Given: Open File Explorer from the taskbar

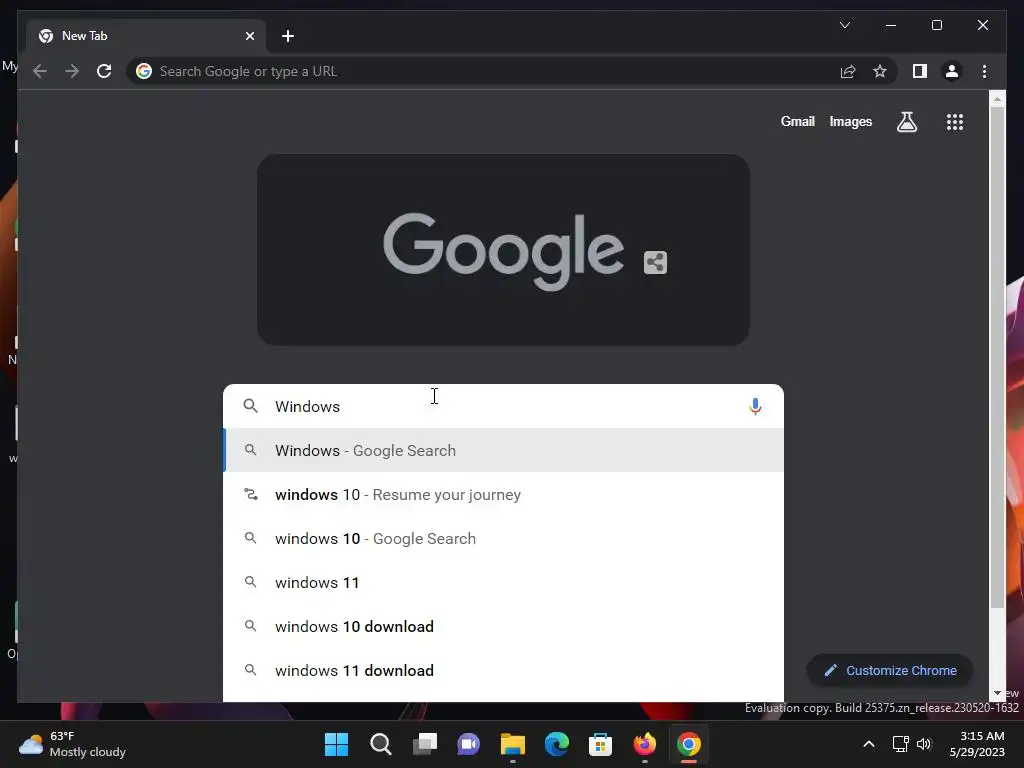Looking at the screenshot, I should pyautogui.click(x=513, y=744).
